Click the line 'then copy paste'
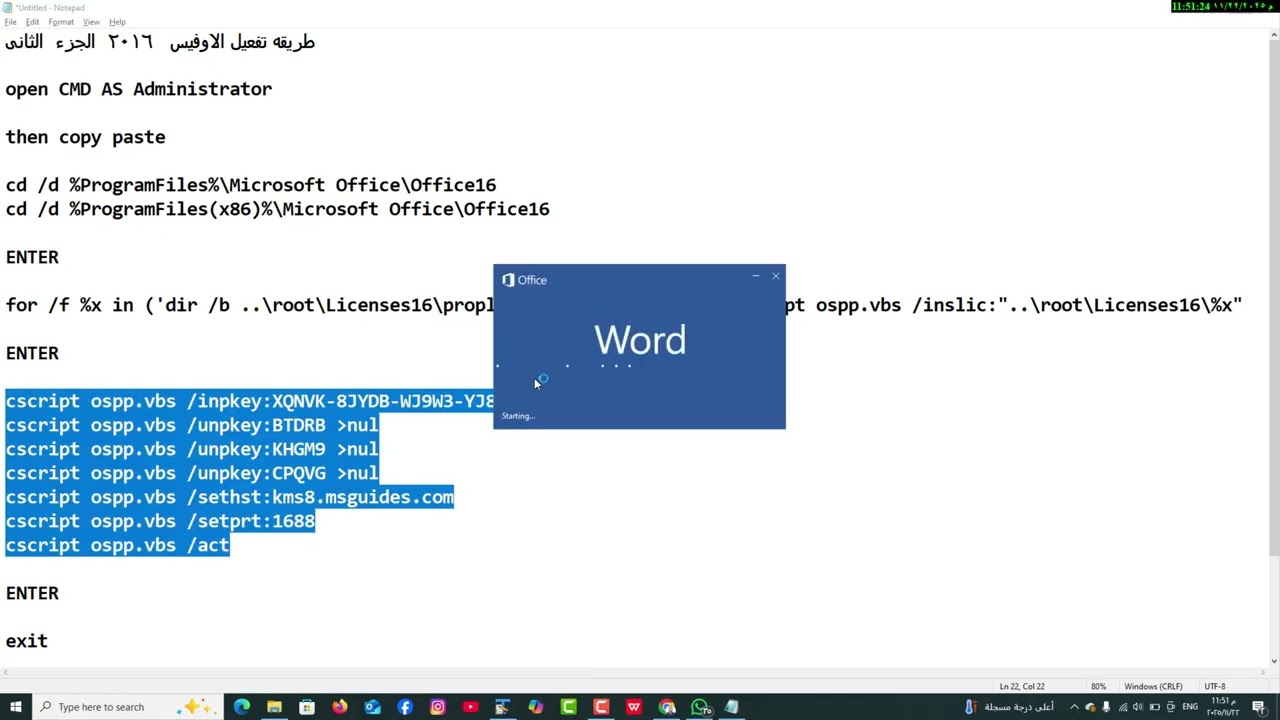The height and width of the screenshot is (720, 1280). (86, 137)
